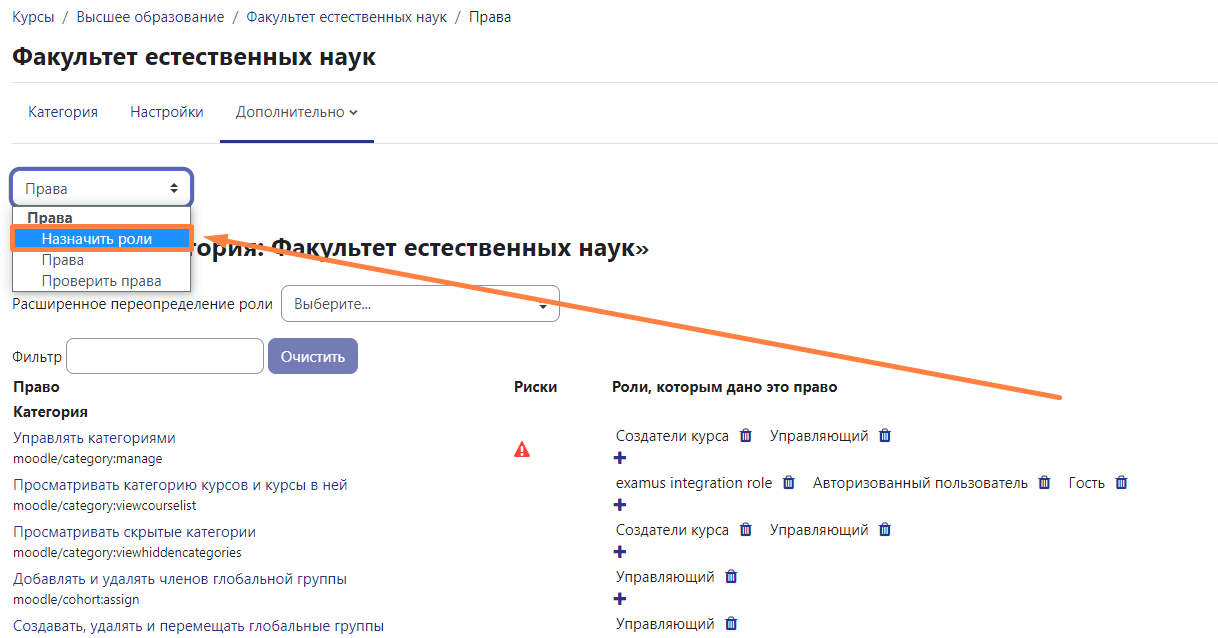Delete Гость role from view category permission
This screenshot has width=1218, height=638.
tap(1121, 483)
